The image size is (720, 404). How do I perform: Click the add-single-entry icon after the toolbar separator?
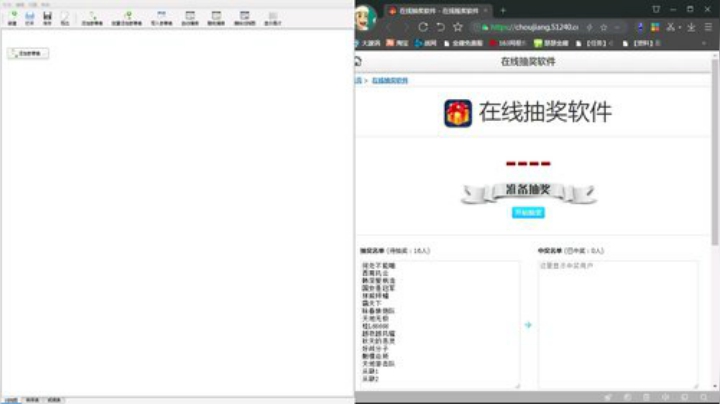92,18
